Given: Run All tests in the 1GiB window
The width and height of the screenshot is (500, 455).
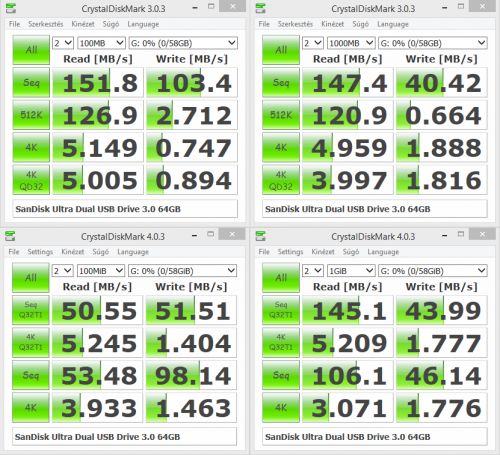Looking at the screenshot, I should click(x=281, y=278).
